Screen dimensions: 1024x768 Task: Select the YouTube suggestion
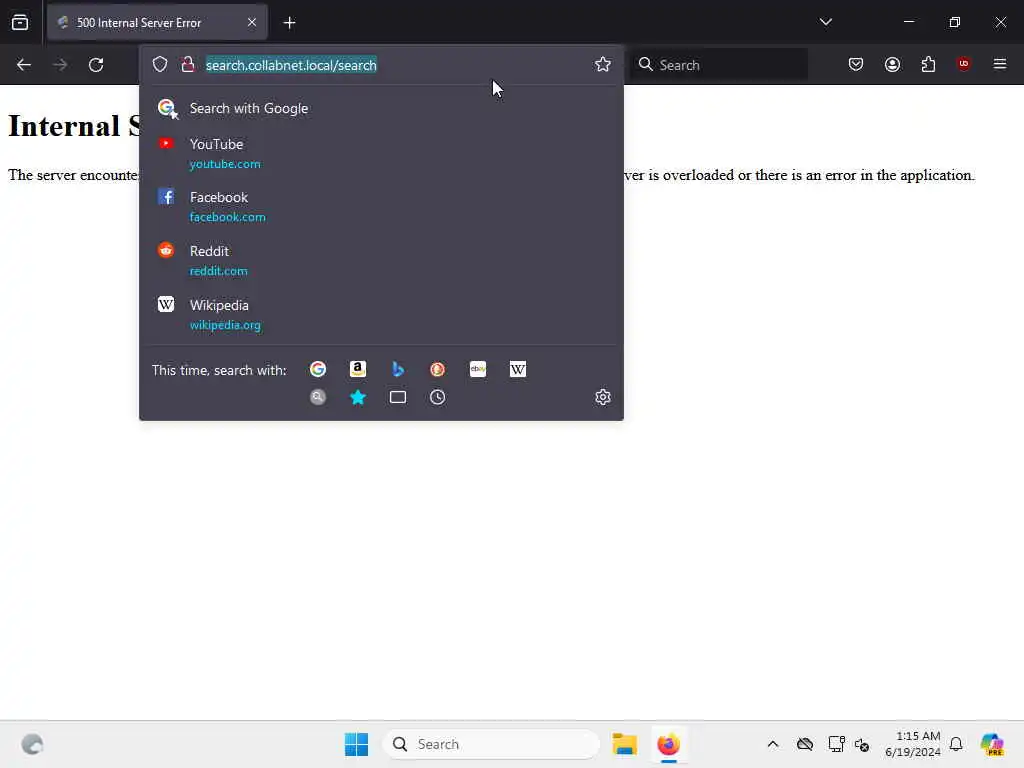pos(381,153)
